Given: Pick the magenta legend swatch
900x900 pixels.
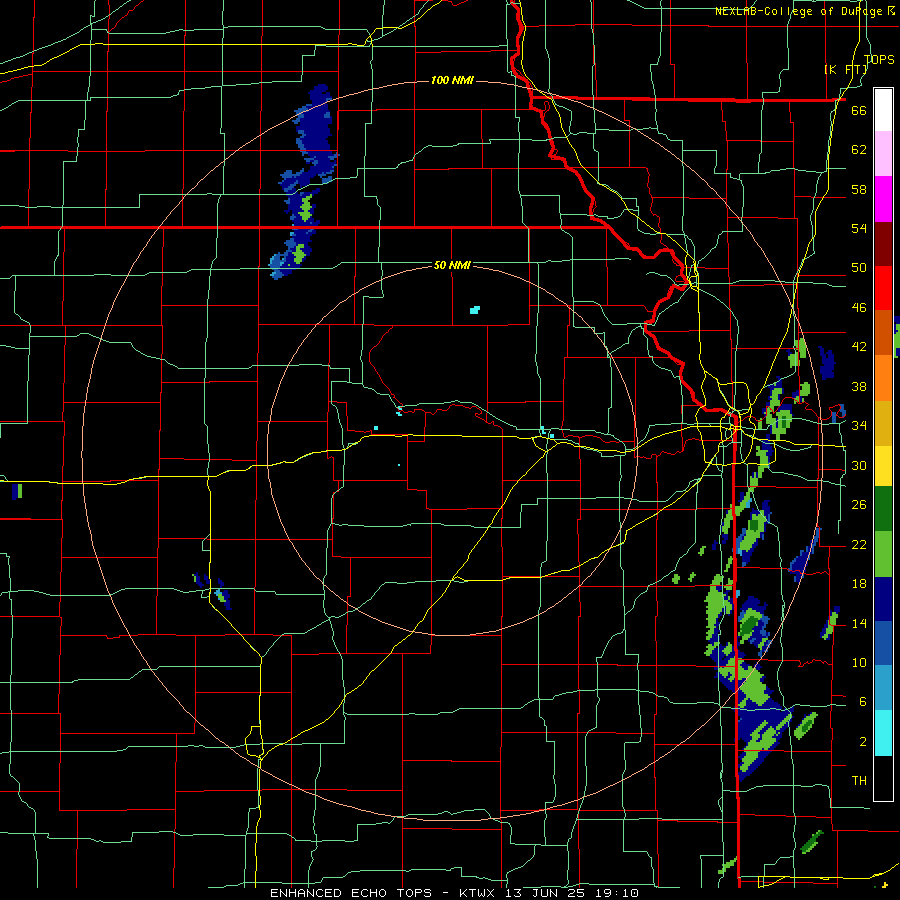Looking at the screenshot, I should (x=883, y=199).
